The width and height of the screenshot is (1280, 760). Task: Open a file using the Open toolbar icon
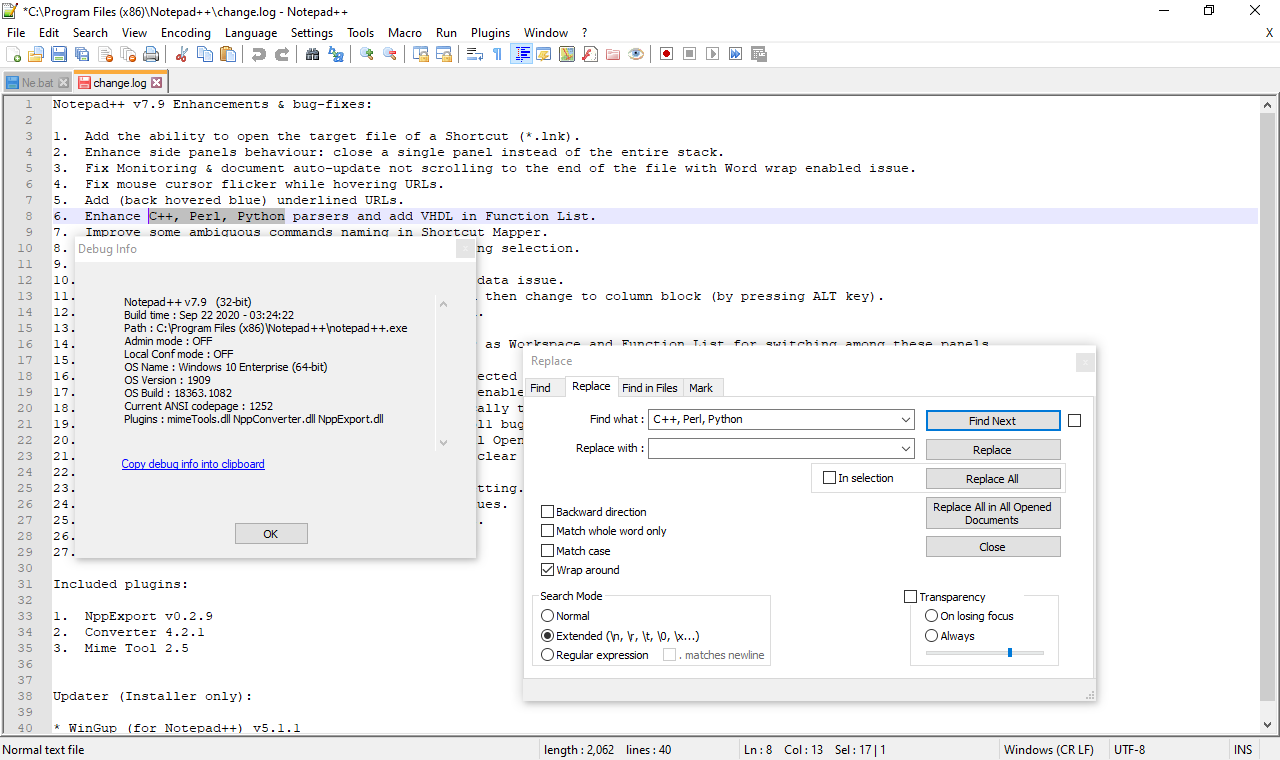36,54
